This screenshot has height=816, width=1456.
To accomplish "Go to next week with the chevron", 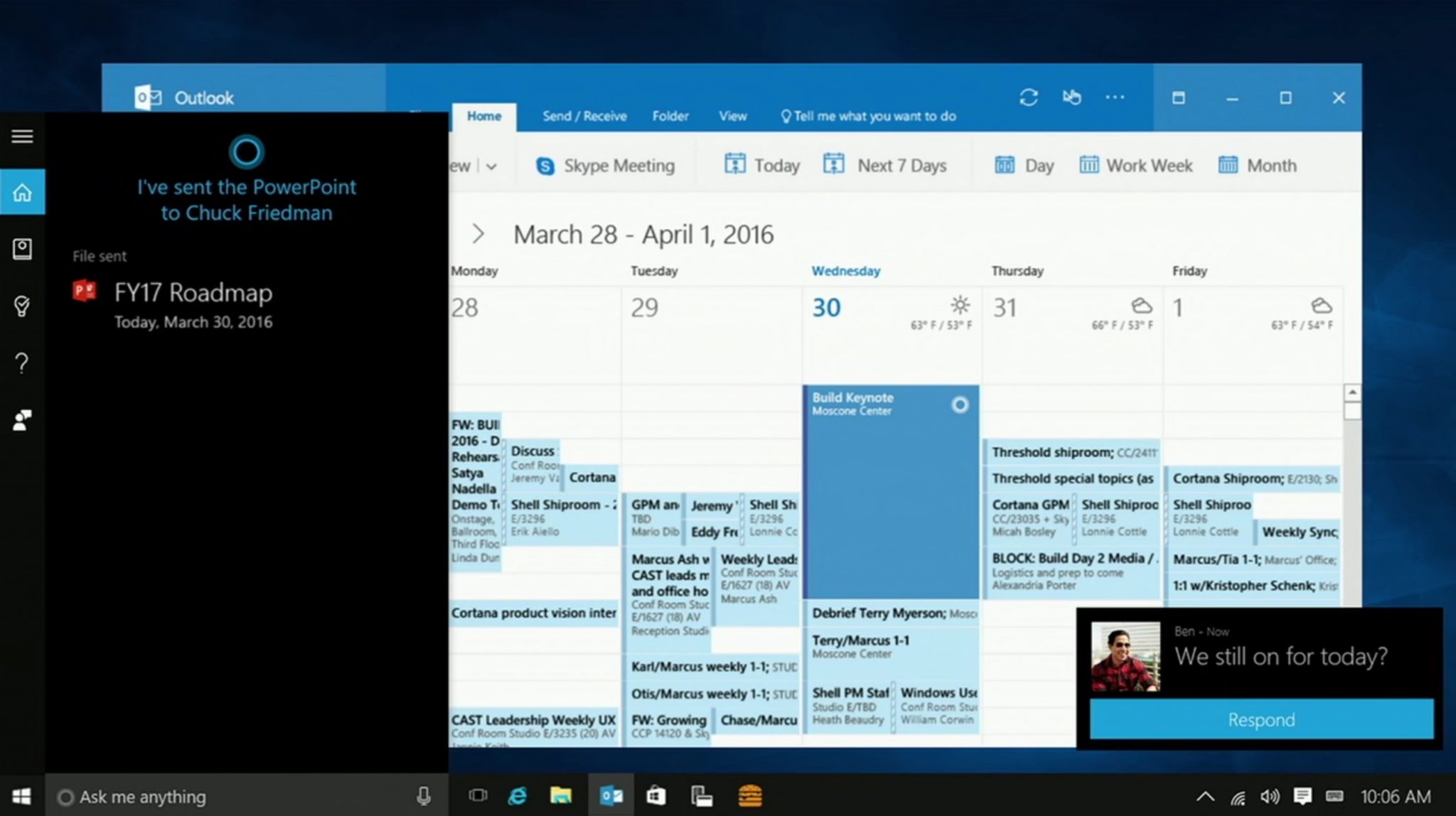I will pos(478,234).
